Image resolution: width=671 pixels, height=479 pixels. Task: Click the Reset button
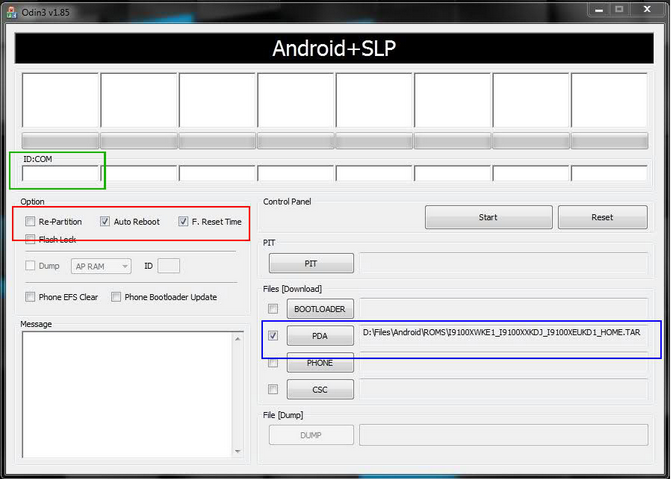point(603,217)
